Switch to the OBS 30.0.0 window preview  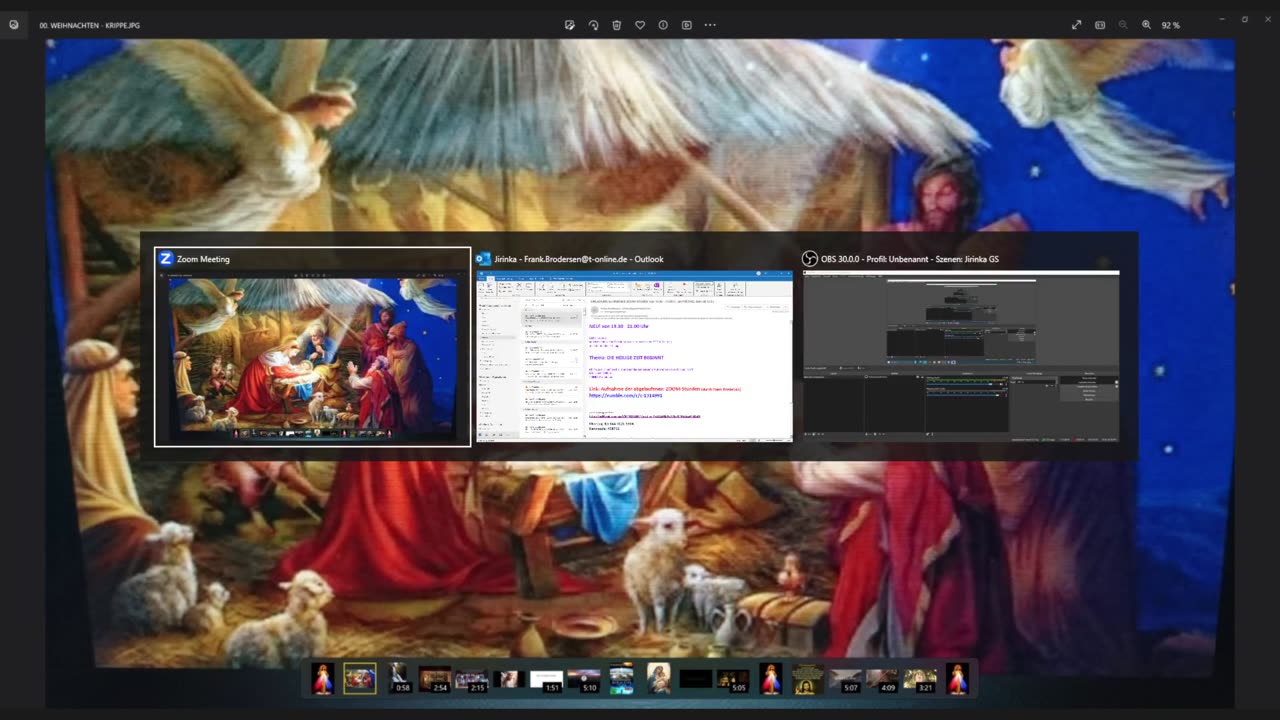[961, 356]
